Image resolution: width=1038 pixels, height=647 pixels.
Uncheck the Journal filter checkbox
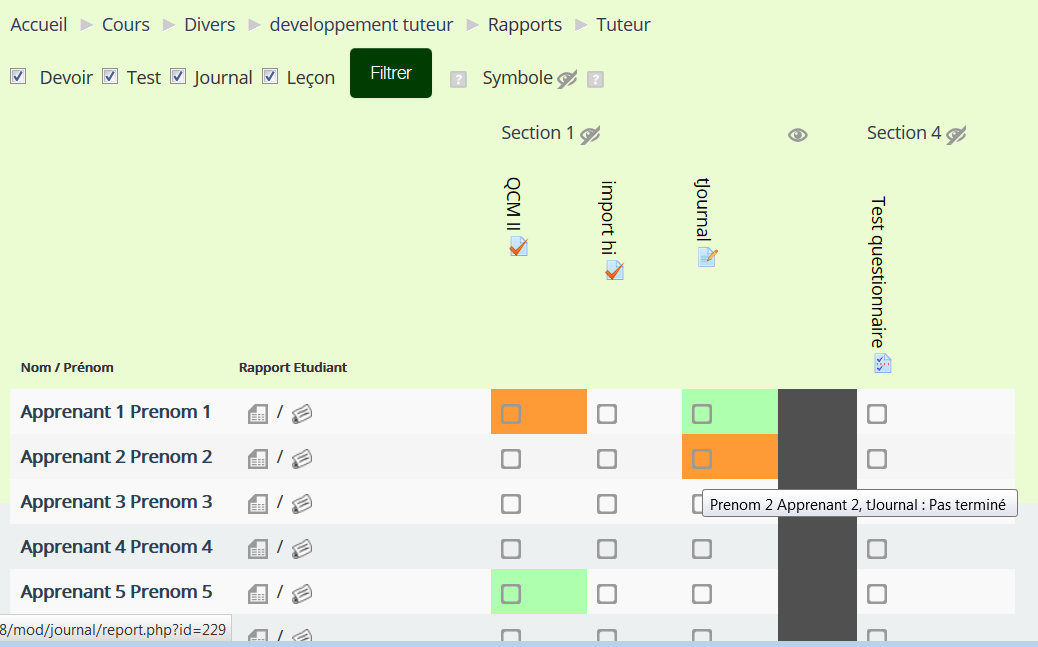(178, 76)
